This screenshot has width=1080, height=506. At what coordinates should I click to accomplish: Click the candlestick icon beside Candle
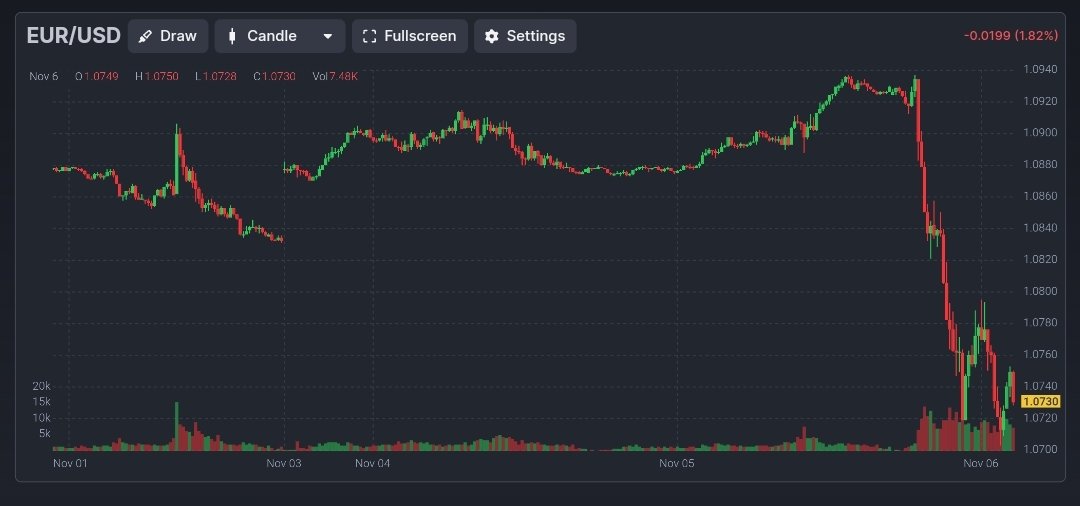232,36
